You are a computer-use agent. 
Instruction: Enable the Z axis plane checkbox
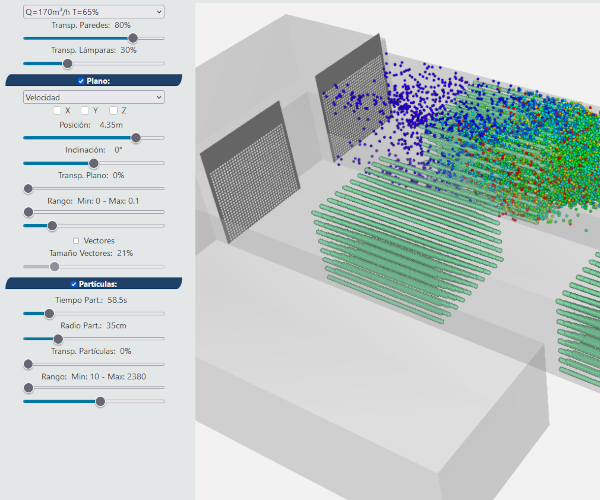tap(113, 111)
